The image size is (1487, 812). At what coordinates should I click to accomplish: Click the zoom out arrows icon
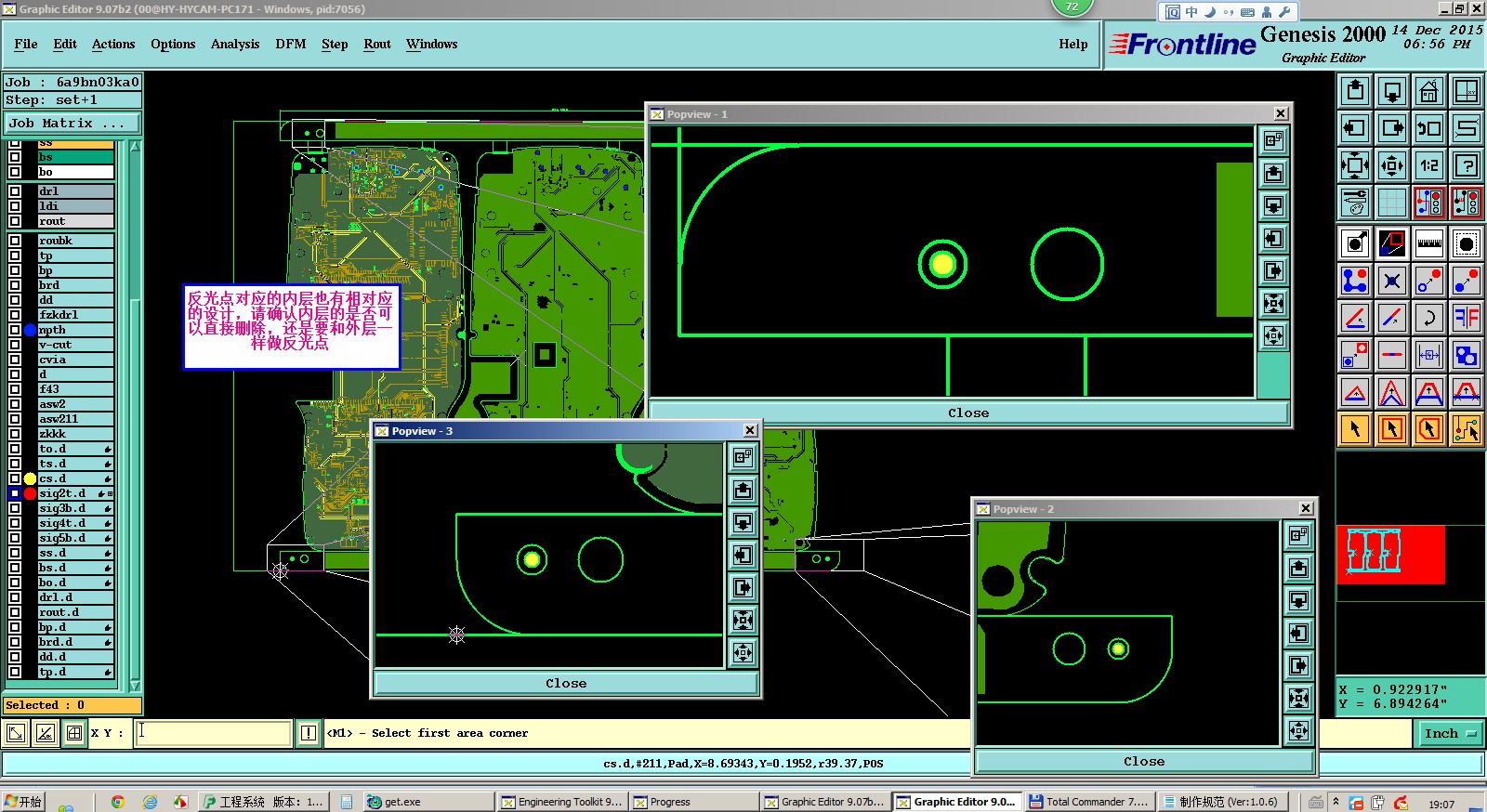1392,166
